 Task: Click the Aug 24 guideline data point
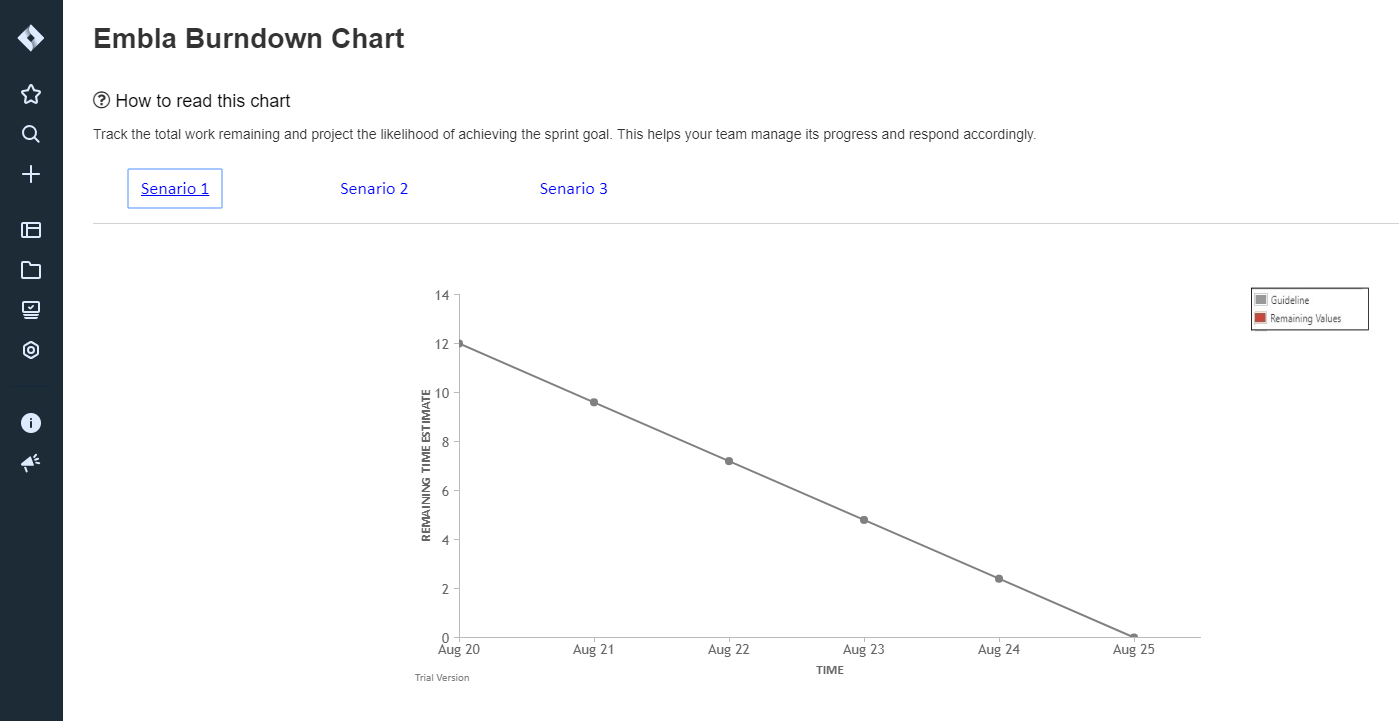pos(999,579)
